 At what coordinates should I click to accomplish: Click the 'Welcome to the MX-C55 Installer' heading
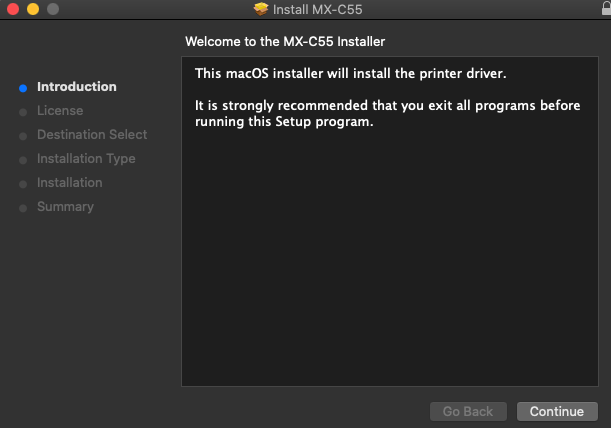click(285, 42)
